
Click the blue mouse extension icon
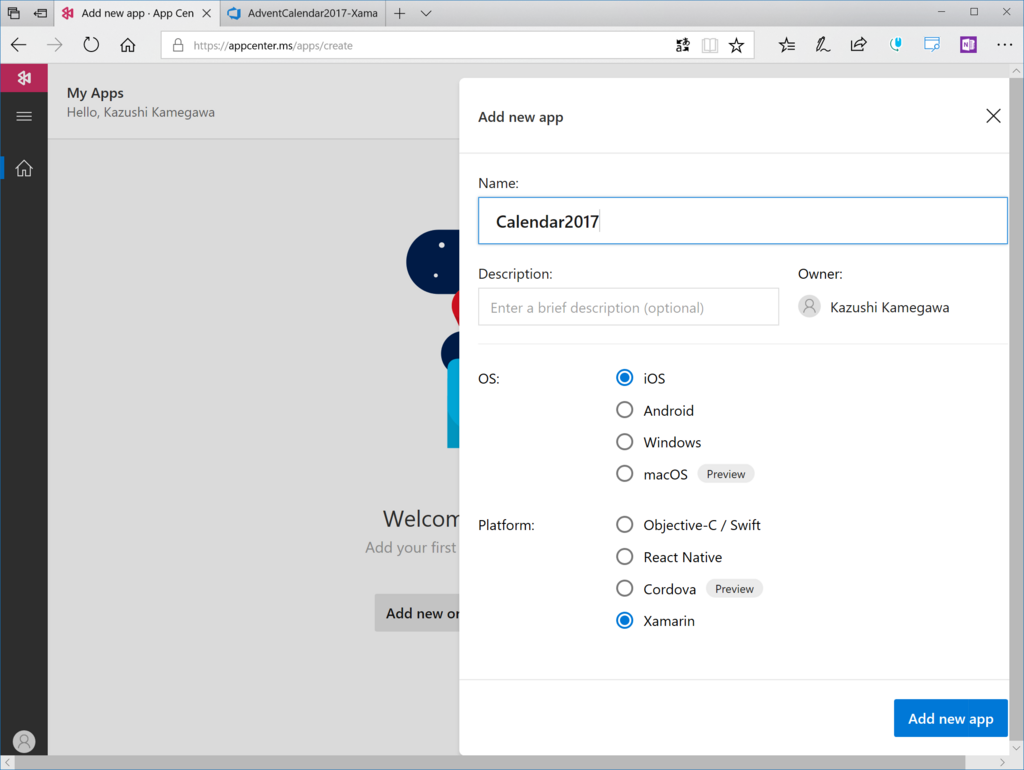point(896,44)
